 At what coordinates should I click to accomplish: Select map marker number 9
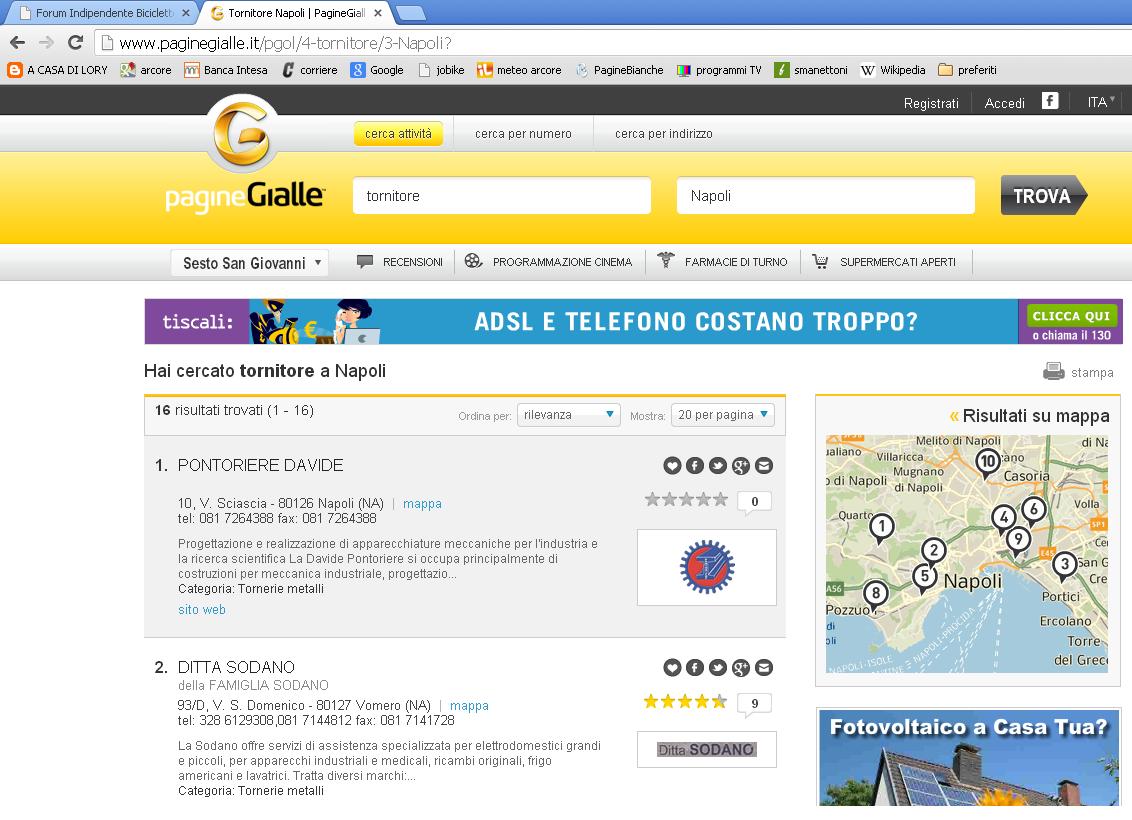tap(1018, 541)
